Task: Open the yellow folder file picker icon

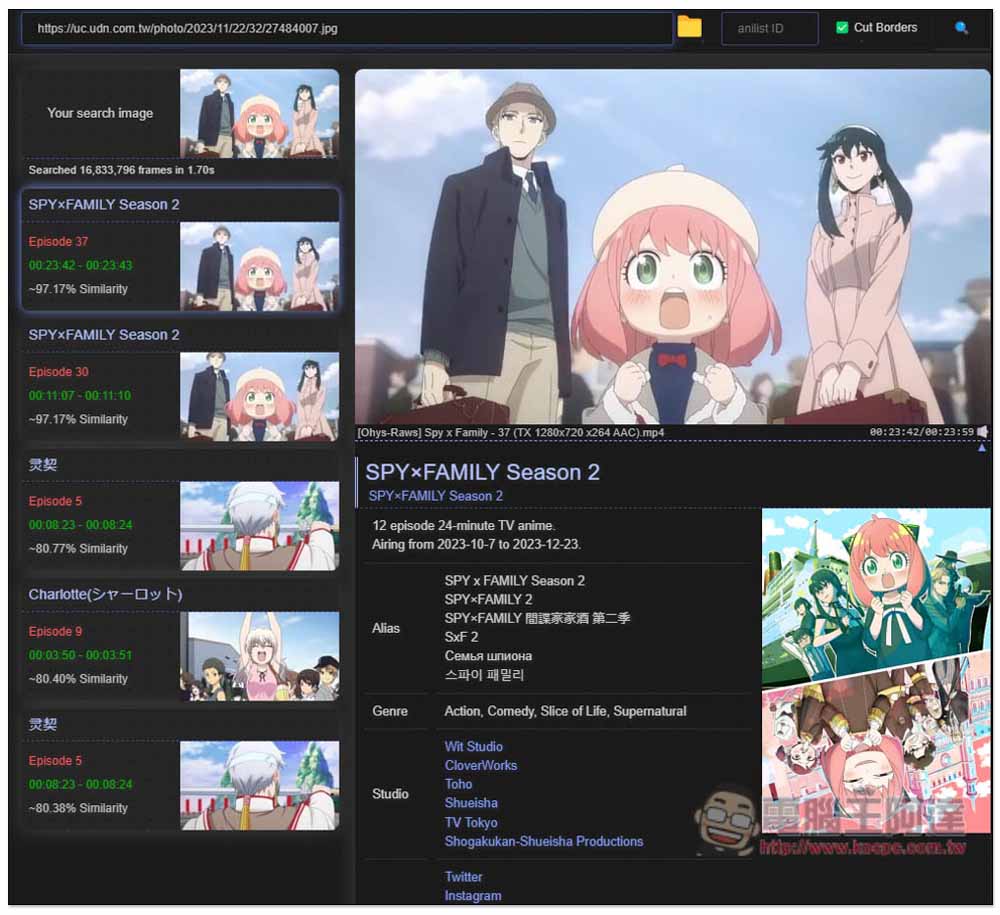Action: [689, 27]
